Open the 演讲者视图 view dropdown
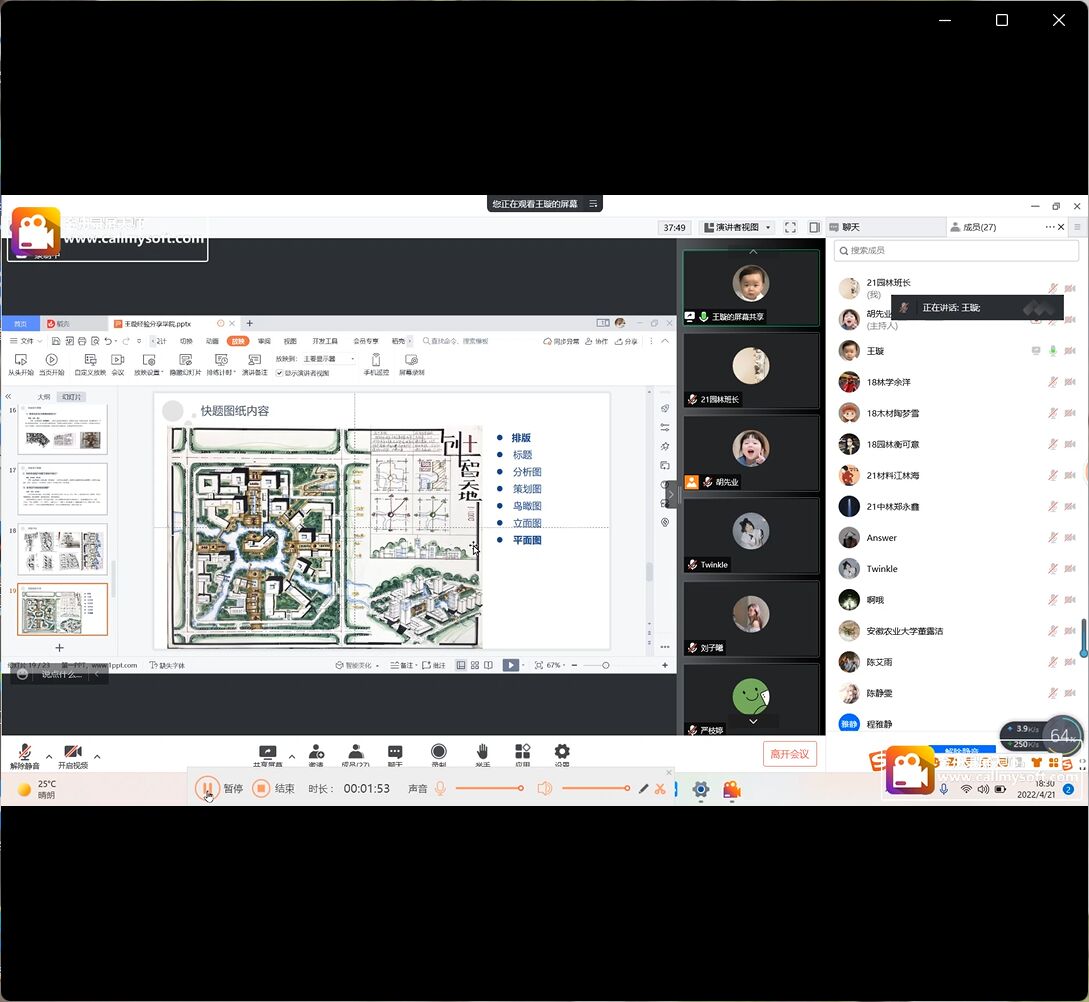This screenshot has height=1002, width=1089. [x=737, y=227]
